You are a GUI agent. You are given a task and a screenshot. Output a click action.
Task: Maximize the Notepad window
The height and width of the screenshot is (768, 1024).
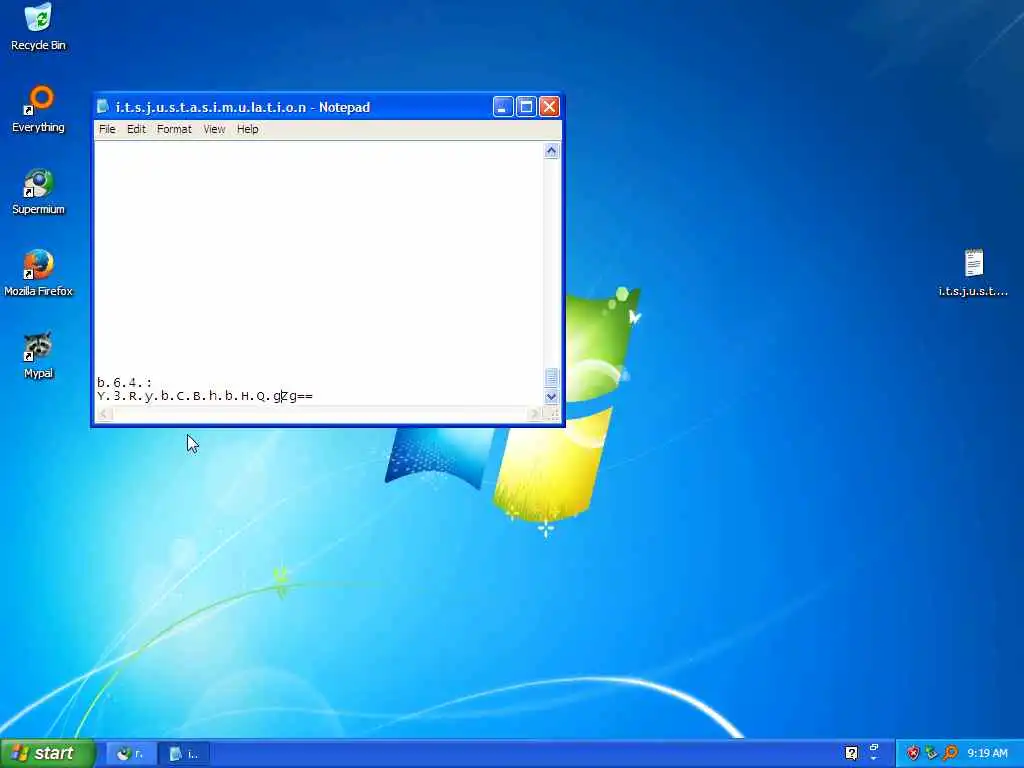pyautogui.click(x=526, y=106)
